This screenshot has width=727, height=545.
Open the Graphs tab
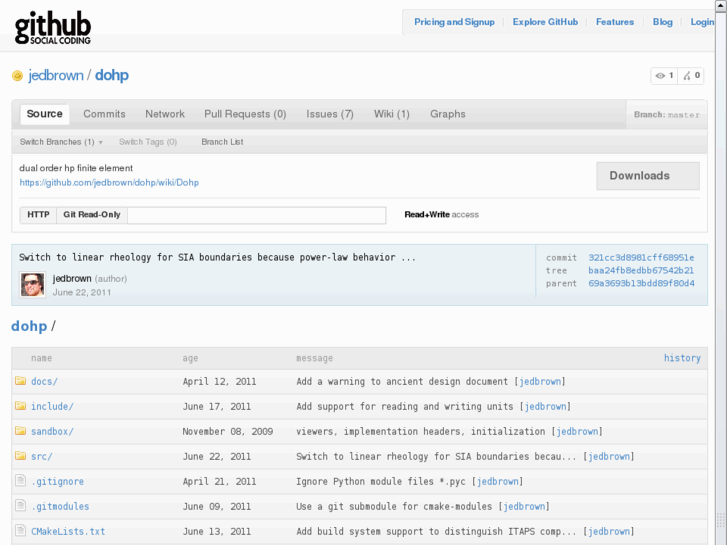(x=447, y=114)
